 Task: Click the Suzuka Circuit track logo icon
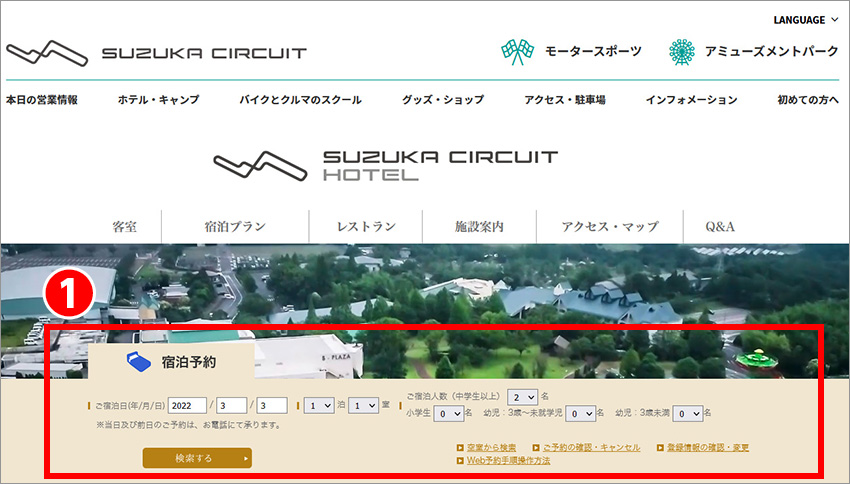pos(47,53)
